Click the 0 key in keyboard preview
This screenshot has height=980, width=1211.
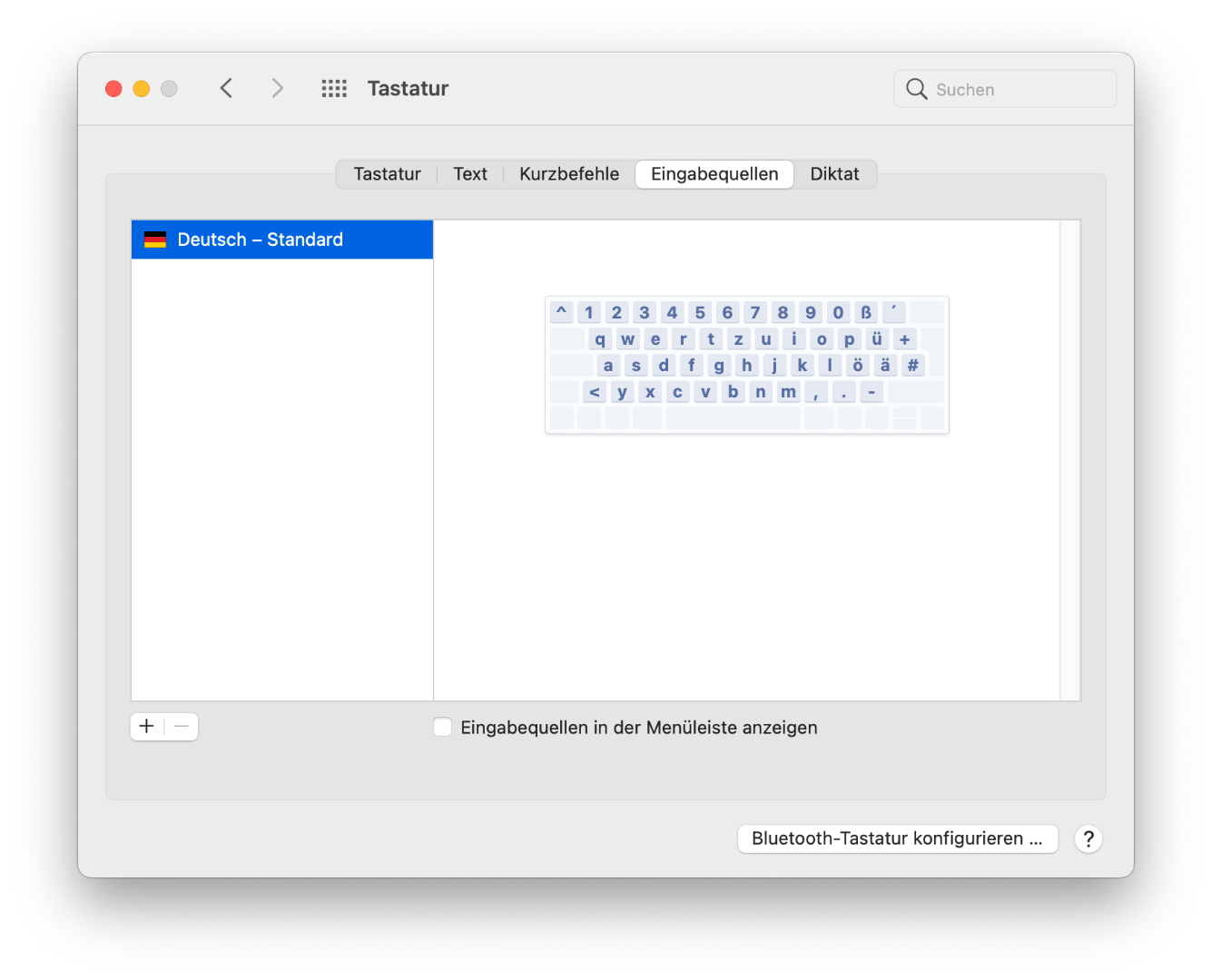tap(839, 313)
